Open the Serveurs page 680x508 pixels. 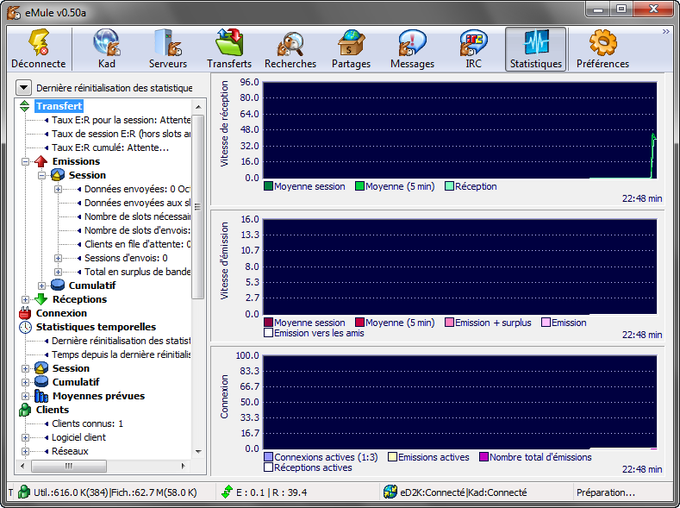(x=168, y=49)
